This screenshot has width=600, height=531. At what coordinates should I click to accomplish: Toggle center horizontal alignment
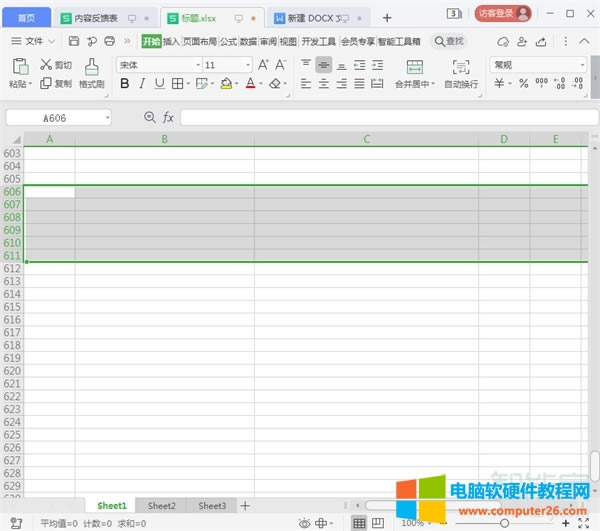point(324,65)
